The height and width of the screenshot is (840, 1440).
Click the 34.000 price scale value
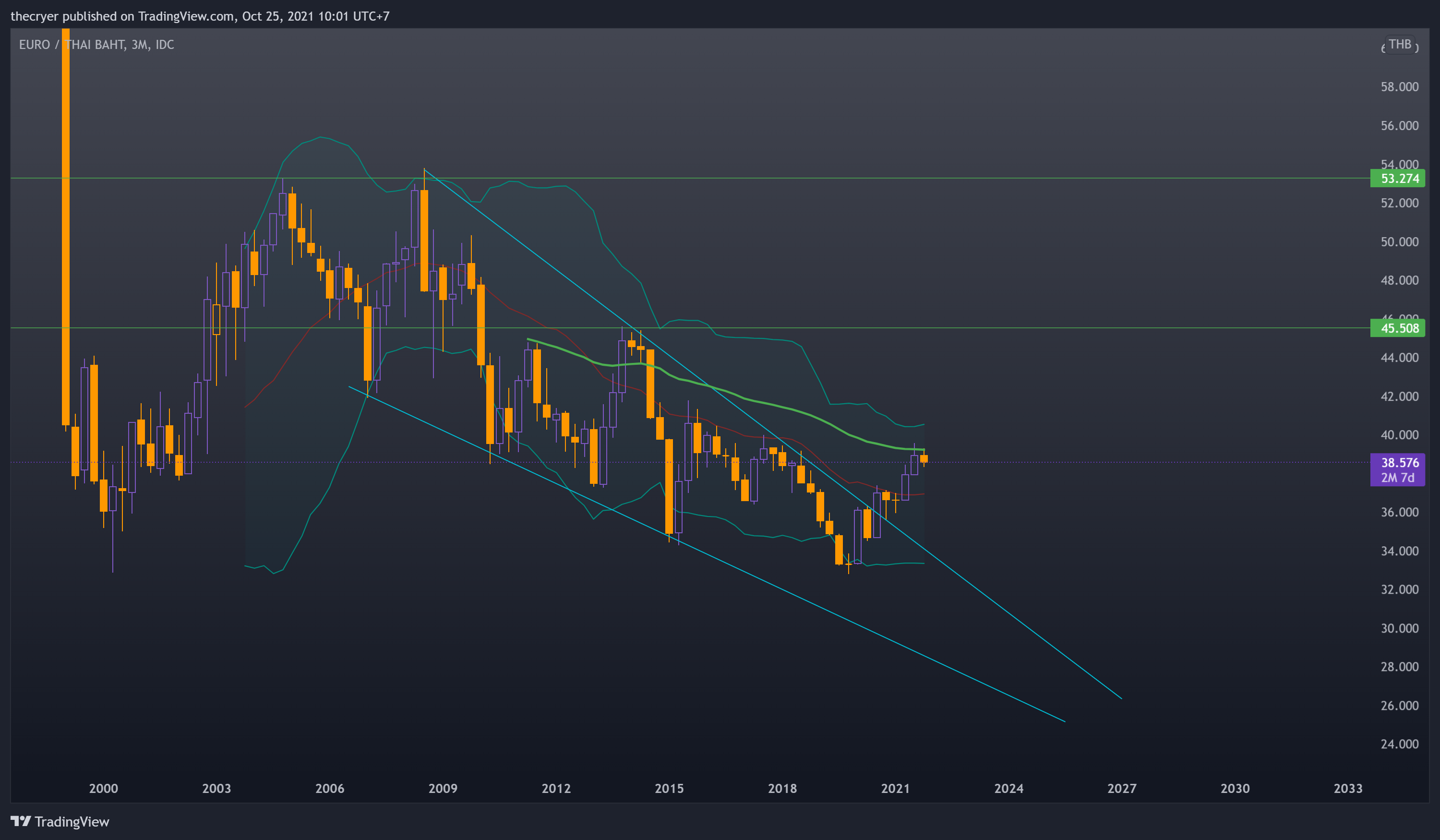coord(1399,551)
